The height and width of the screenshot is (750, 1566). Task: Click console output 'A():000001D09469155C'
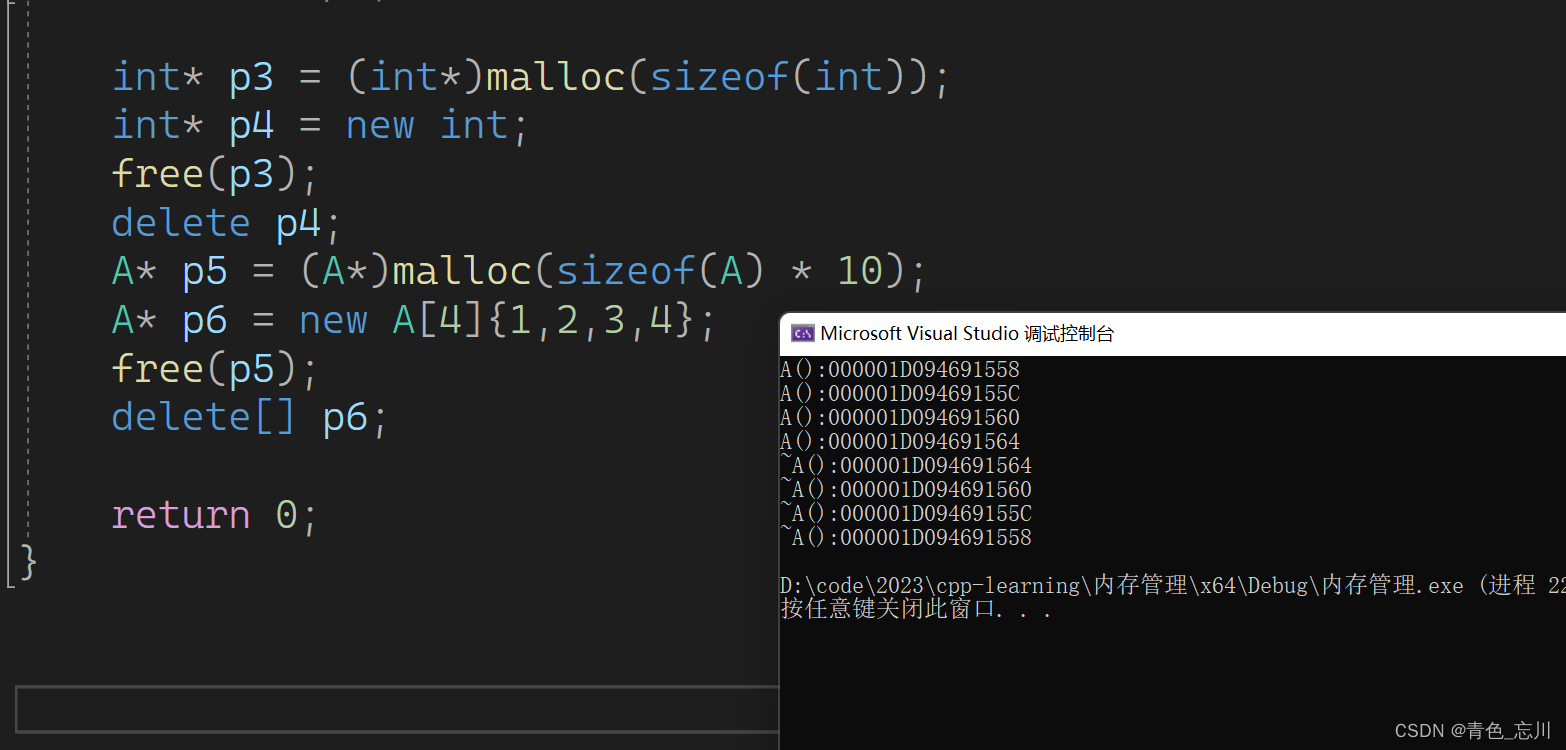(900, 394)
